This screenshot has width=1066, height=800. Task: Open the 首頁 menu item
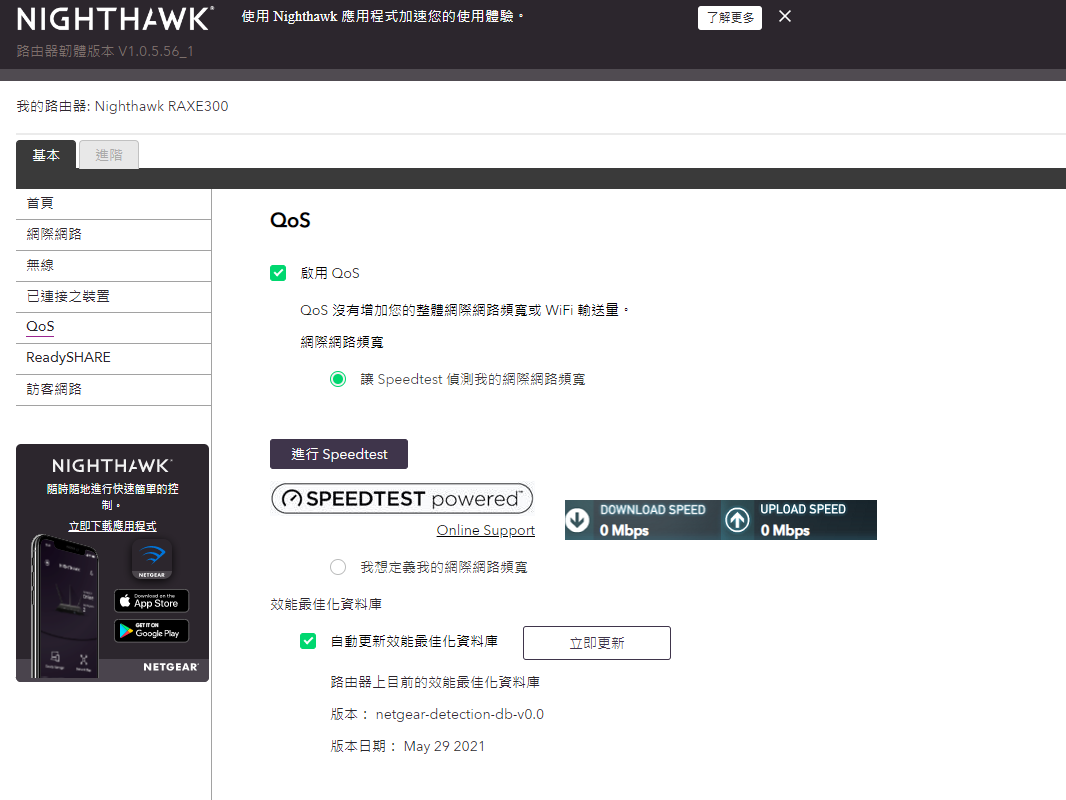point(114,203)
